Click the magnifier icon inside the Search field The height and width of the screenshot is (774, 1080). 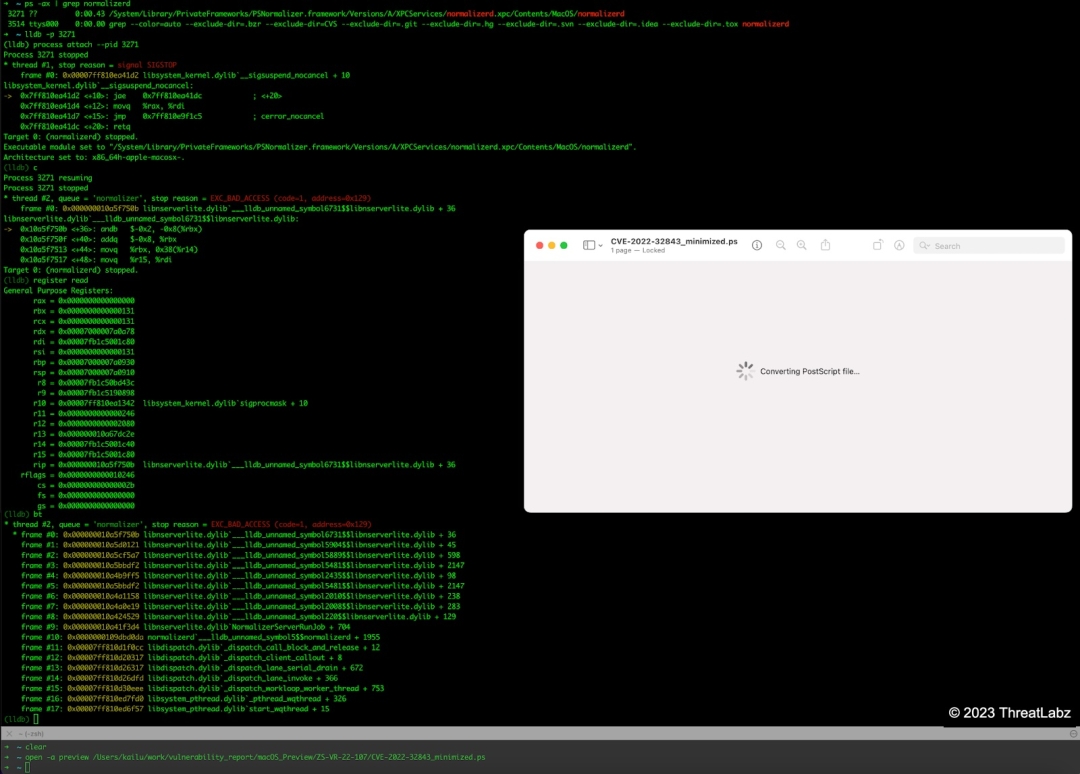(925, 245)
